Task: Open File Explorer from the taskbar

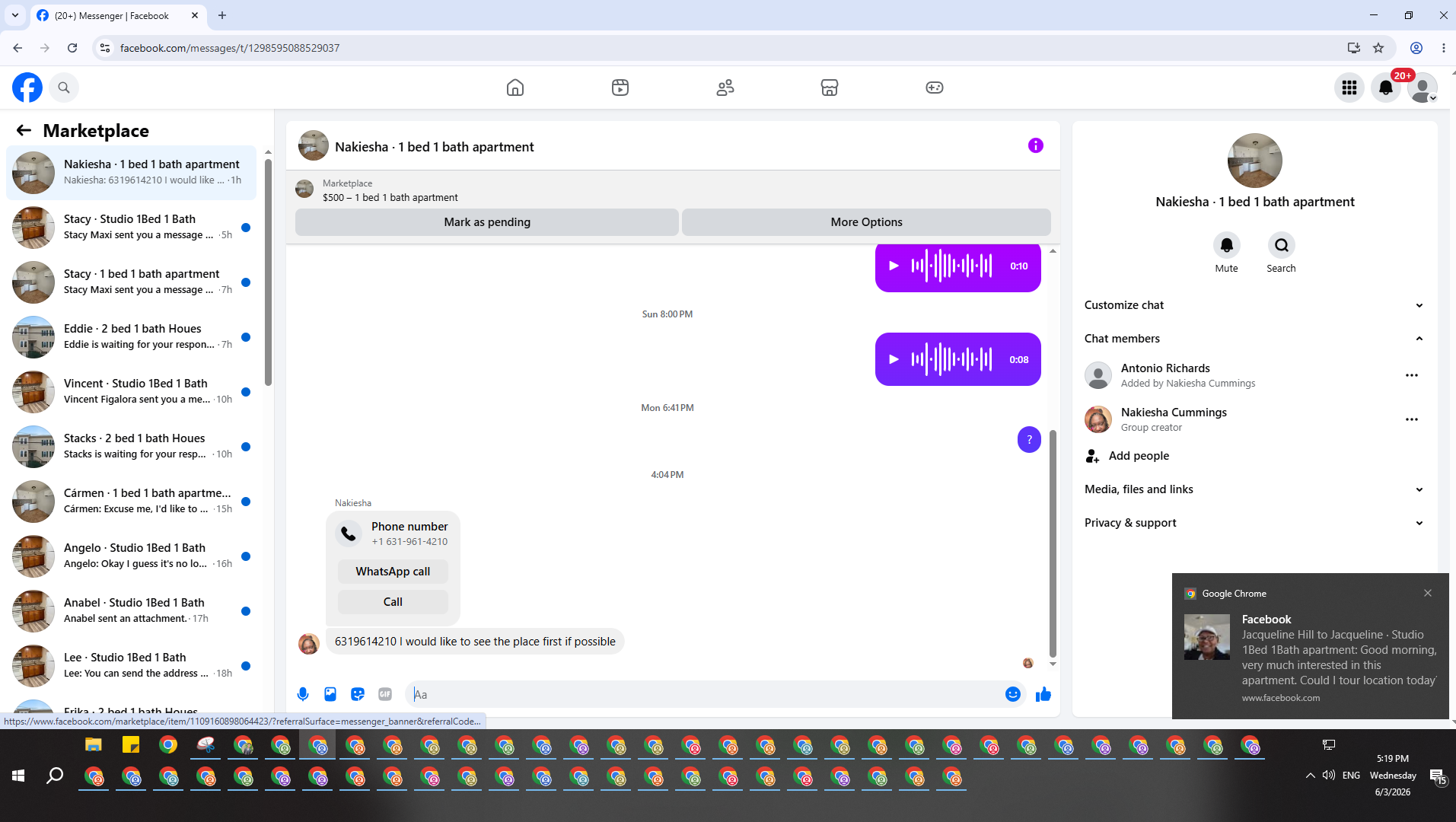Action: 93,745
